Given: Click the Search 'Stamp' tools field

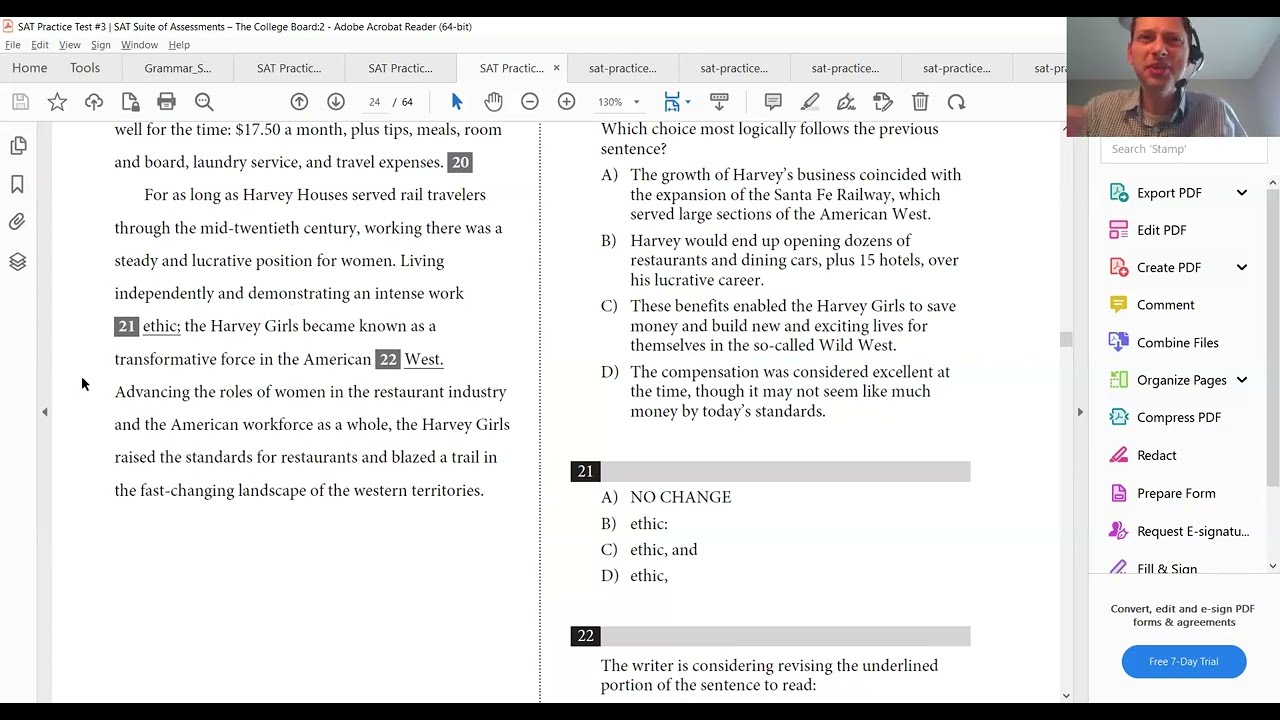Looking at the screenshot, I should click(1184, 149).
